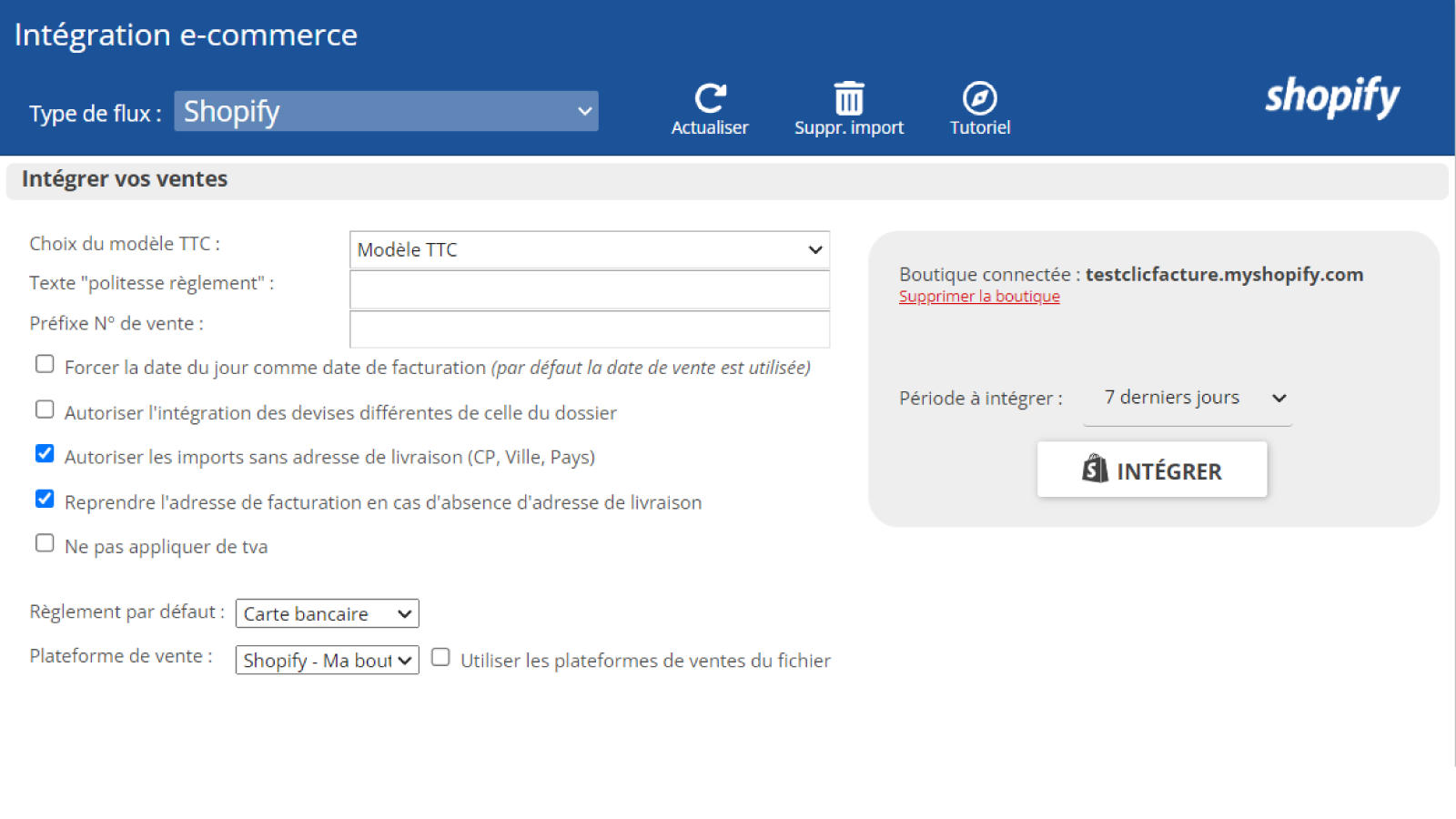Click the Actualiser refresh icon
The width and height of the screenshot is (1456, 819).
pos(710,97)
